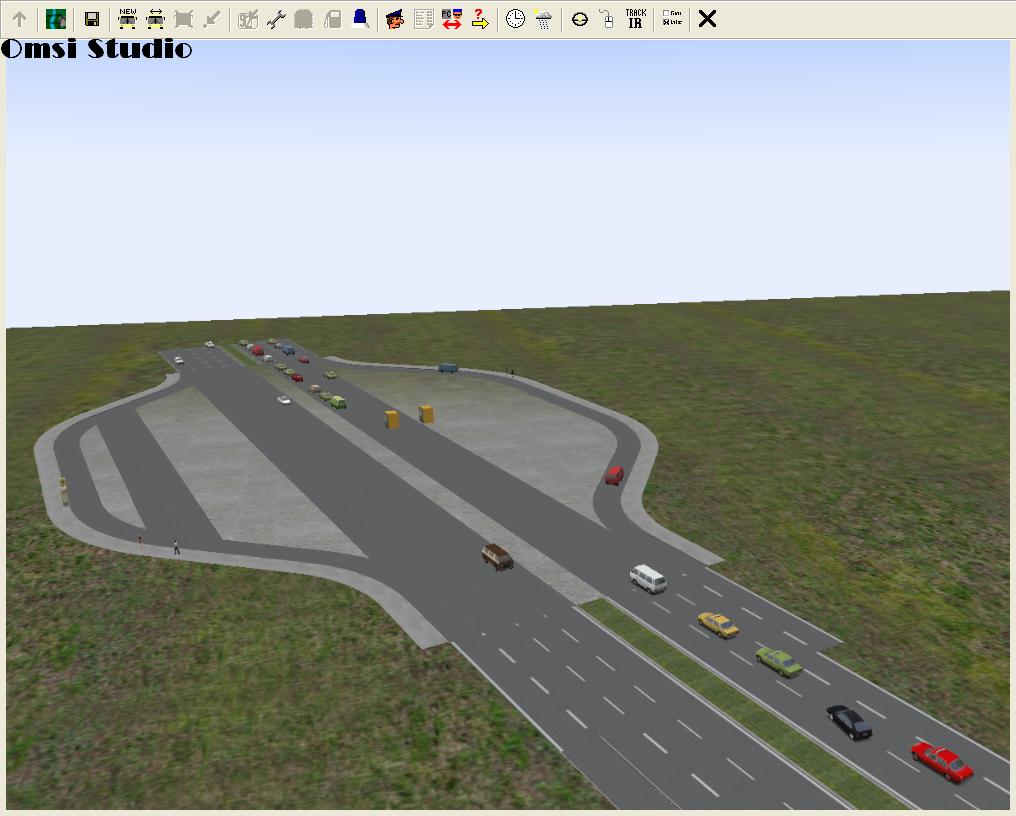The width and height of the screenshot is (1016, 816).
Task: Click the bus icon with double arrow
Action: (x=155, y=19)
